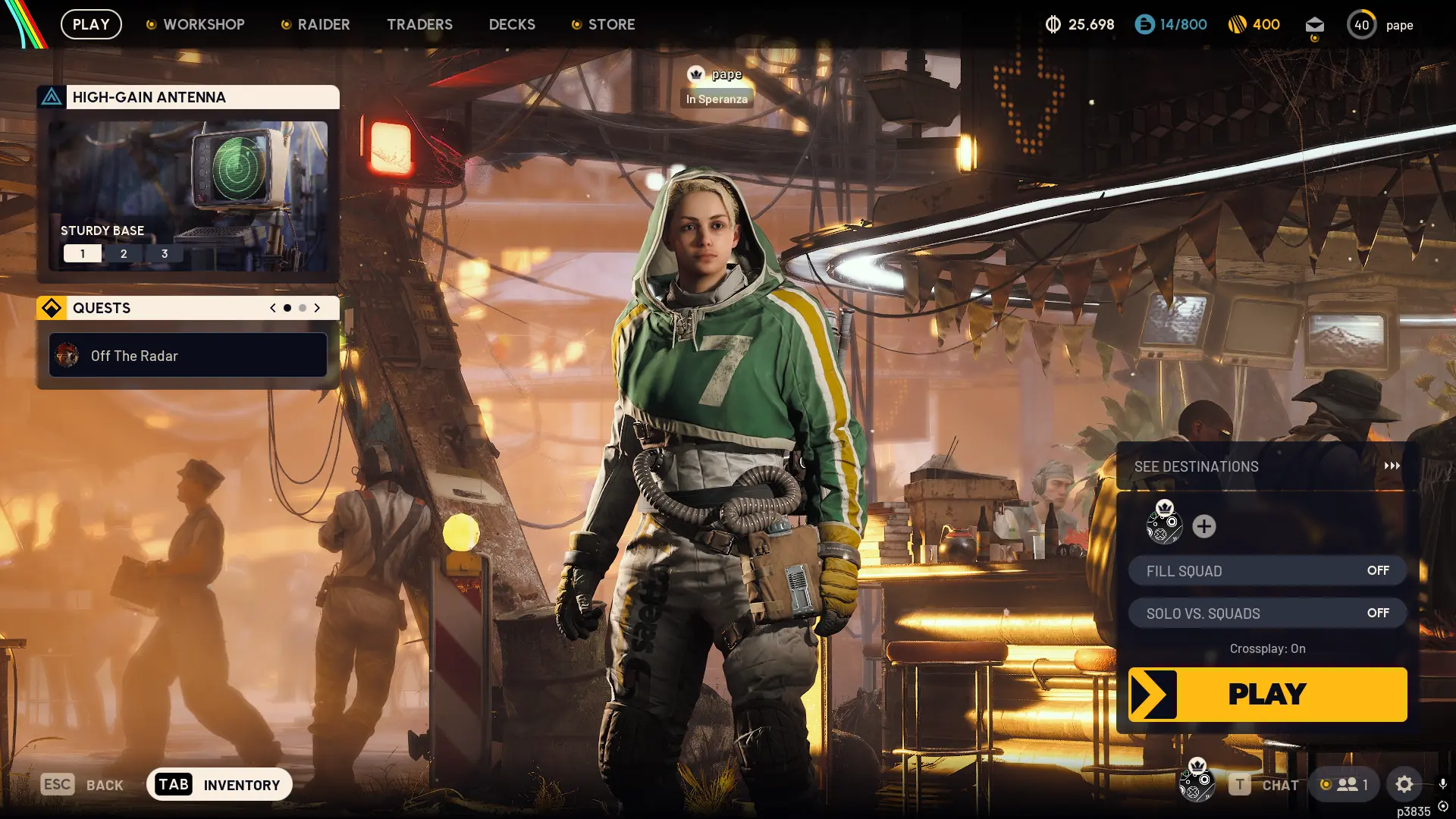
Task: Click the player avatar in squad panel
Action: tap(1164, 526)
